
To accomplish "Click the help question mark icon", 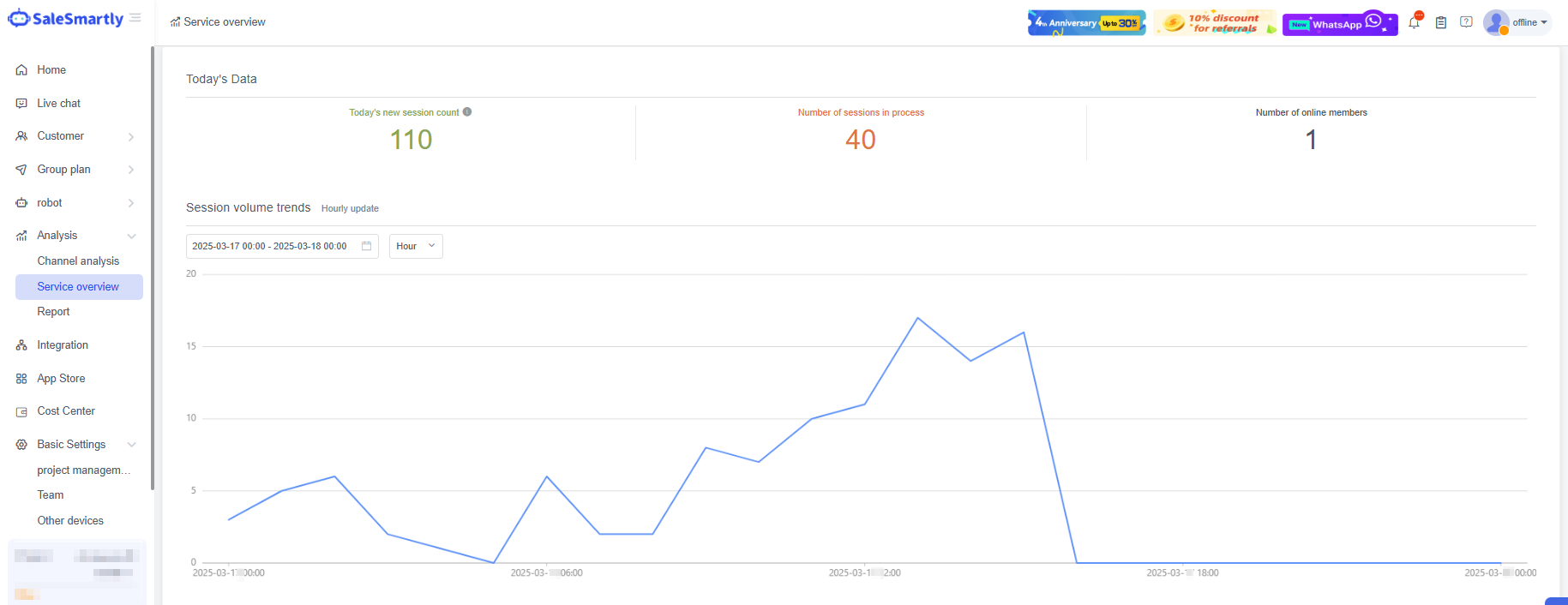I will coord(1466,22).
